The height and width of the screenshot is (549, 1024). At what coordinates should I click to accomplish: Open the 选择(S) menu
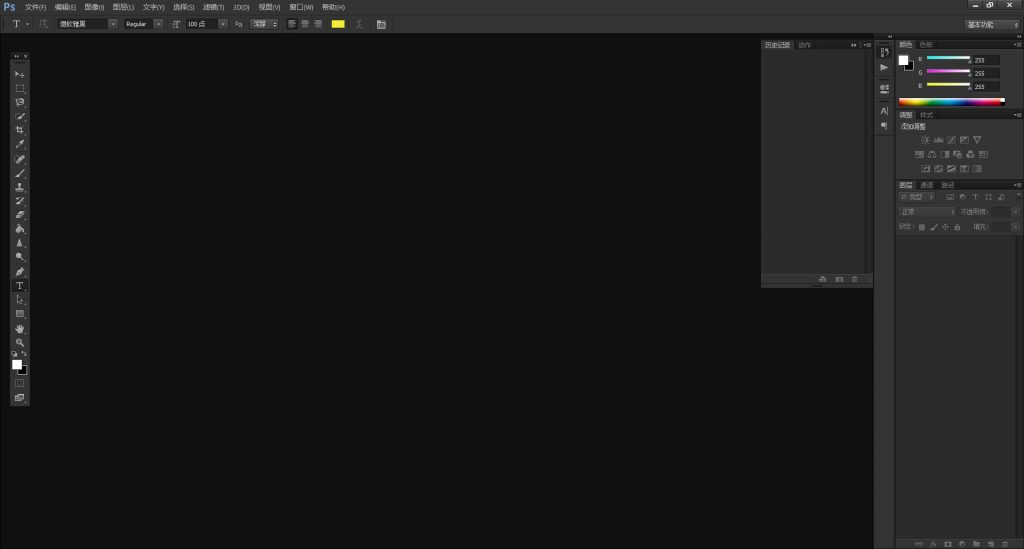(184, 7)
